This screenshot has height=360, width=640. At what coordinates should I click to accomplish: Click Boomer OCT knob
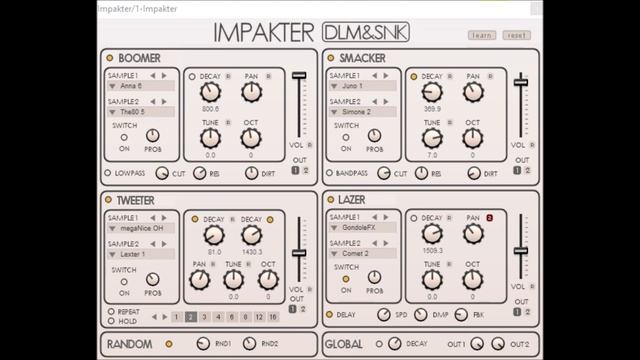tap(251, 138)
